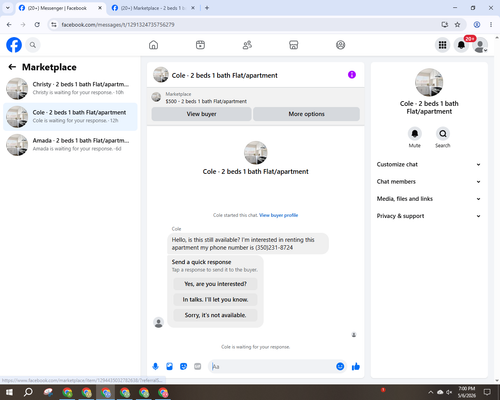Open Windows taskbar search
This screenshot has height=400, width=500.
click(x=28, y=392)
